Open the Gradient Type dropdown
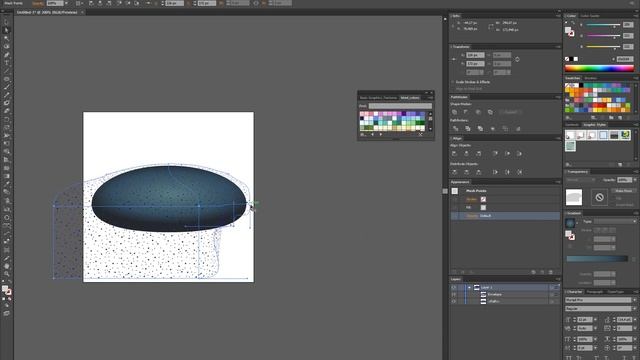The height and width of the screenshot is (360, 640). coord(614,221)
